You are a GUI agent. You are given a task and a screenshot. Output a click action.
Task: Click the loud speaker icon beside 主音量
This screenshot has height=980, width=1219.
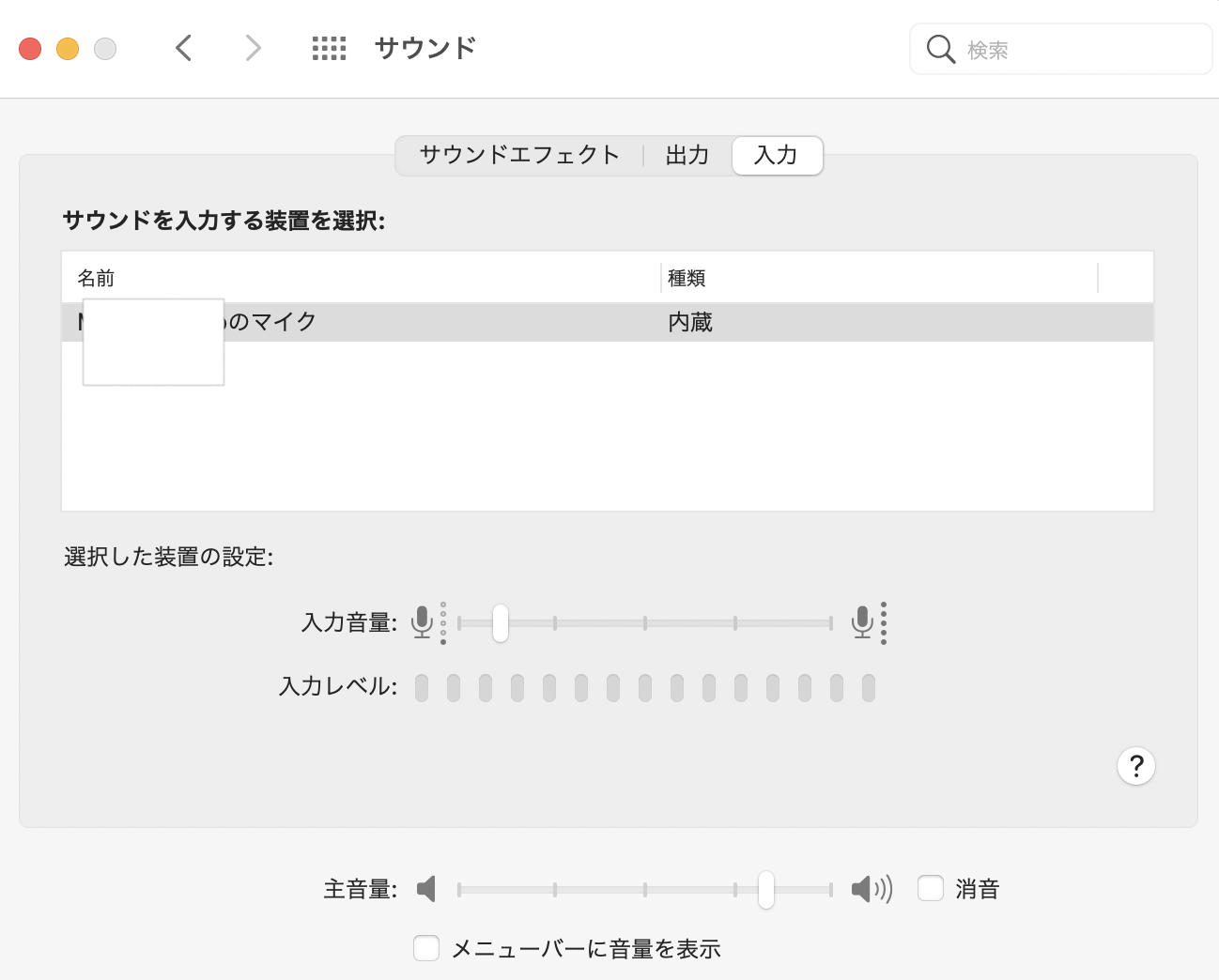(871, 888)
